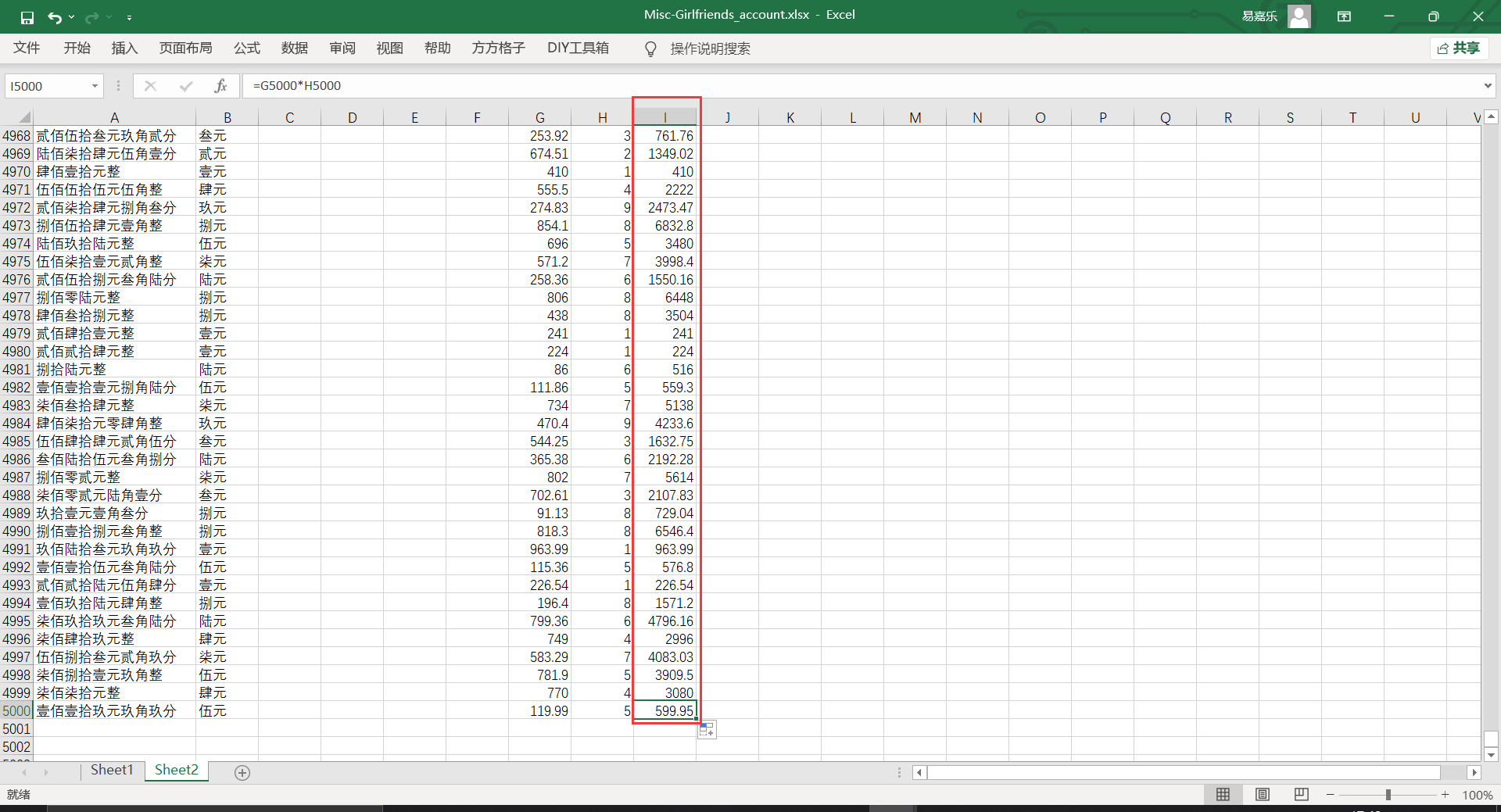The width and height of the screenshot is (1501, 812).
Task: Expand the Name Box dropdown arrow
Action: (95, 86)
